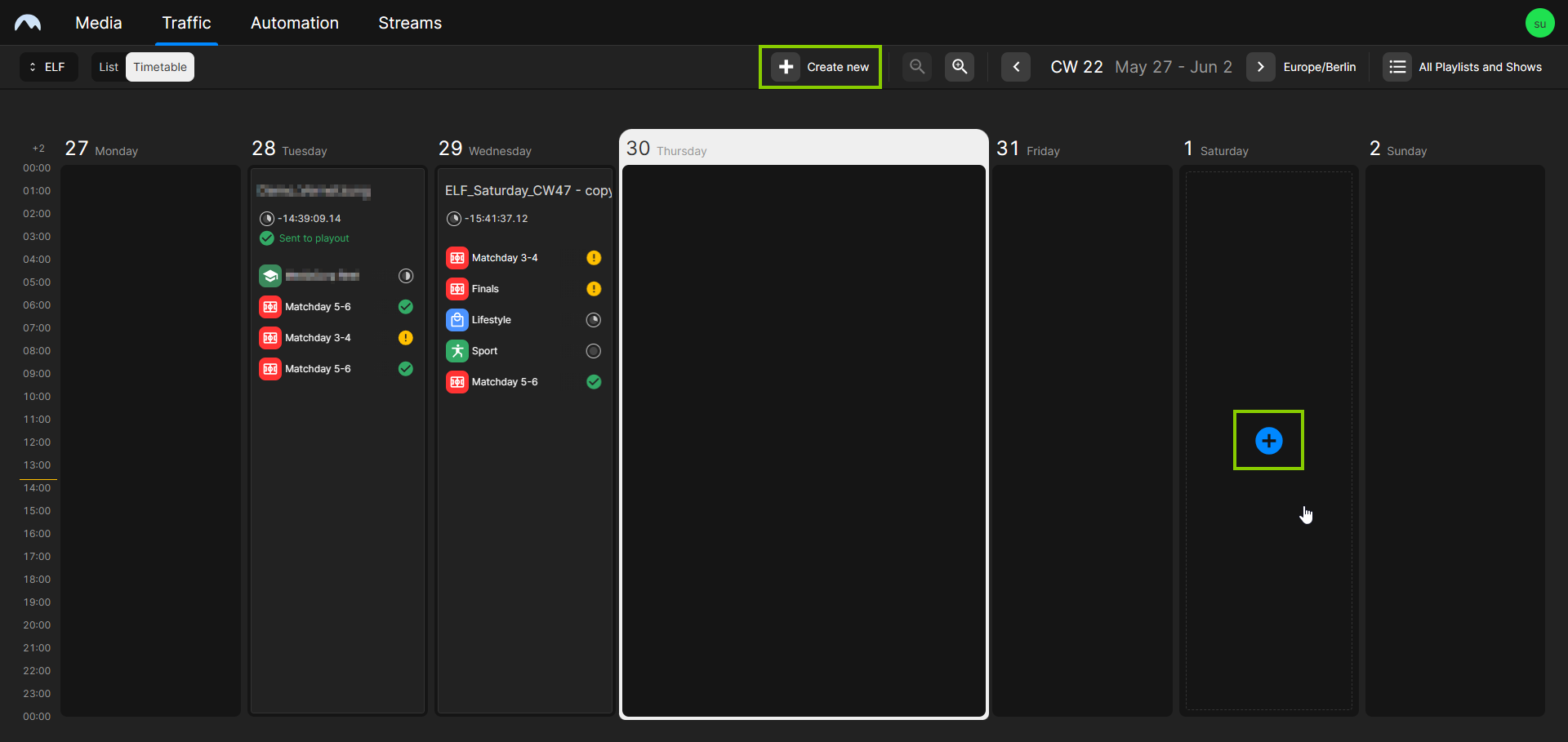Click the pending status circle next to Sport
Image resolution: width=1568 pixels, height=742 pixels.
pos(593,351)
